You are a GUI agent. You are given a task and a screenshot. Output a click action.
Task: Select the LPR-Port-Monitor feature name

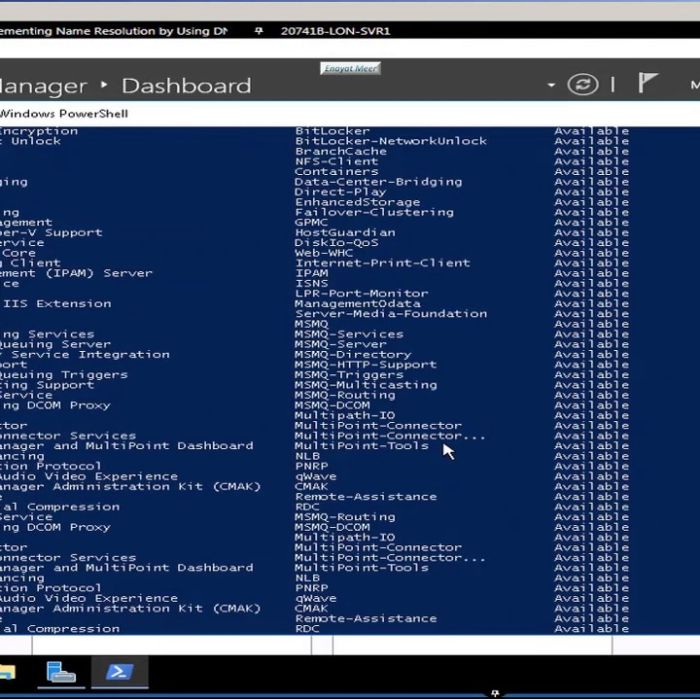point(361,294)
